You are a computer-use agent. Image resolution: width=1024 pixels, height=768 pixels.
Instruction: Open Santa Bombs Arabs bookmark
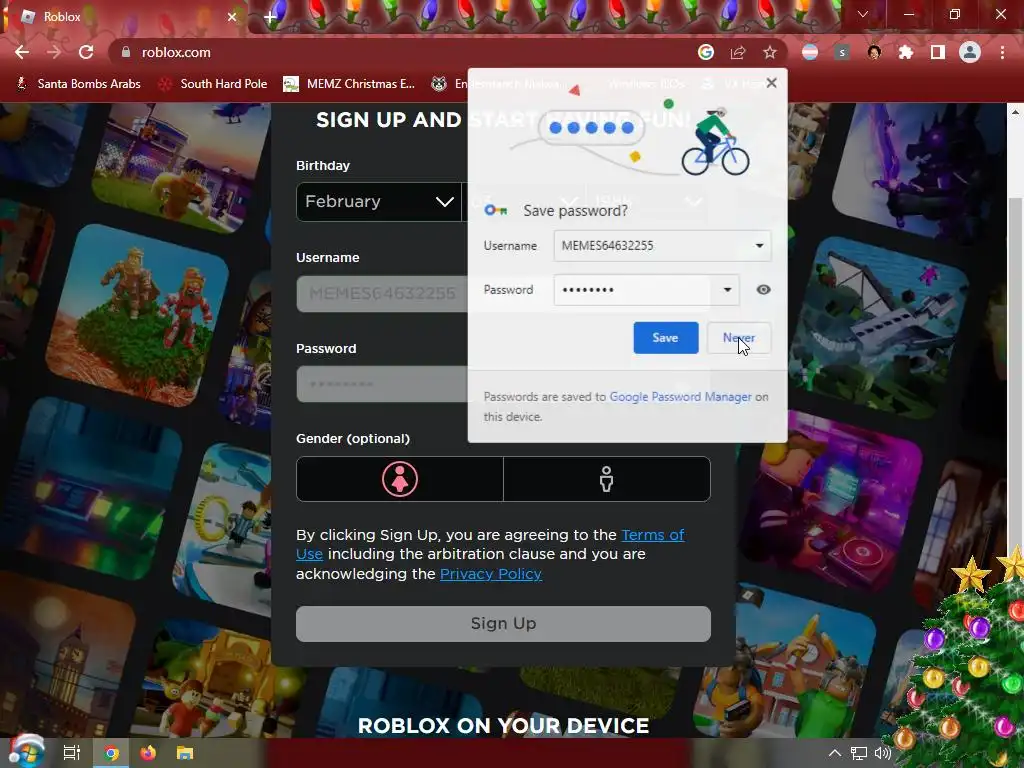78,84
